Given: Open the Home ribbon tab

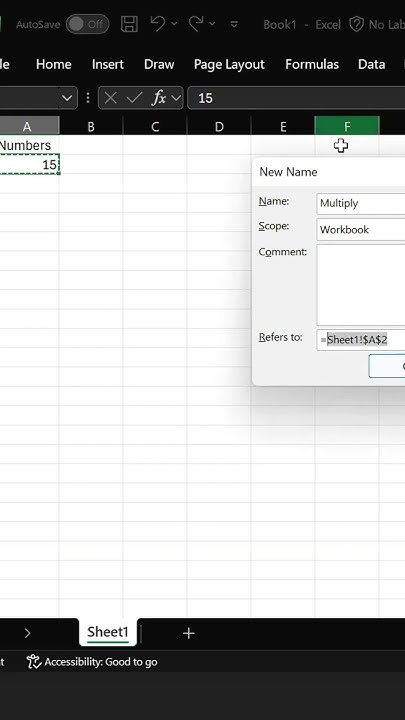Looking at the screenshot, I should [x=53, y=64].
